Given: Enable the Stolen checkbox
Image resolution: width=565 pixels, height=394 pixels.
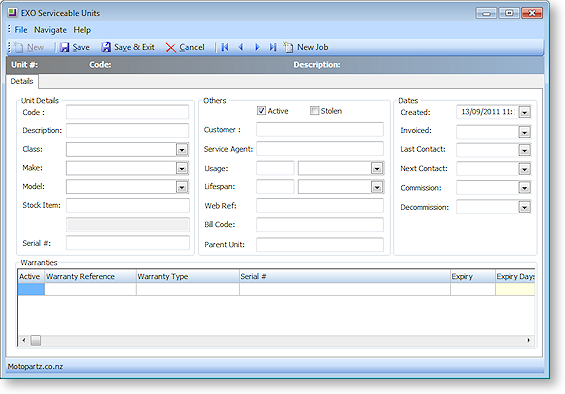Looking at the screenshot, I should tap(315, 111).
